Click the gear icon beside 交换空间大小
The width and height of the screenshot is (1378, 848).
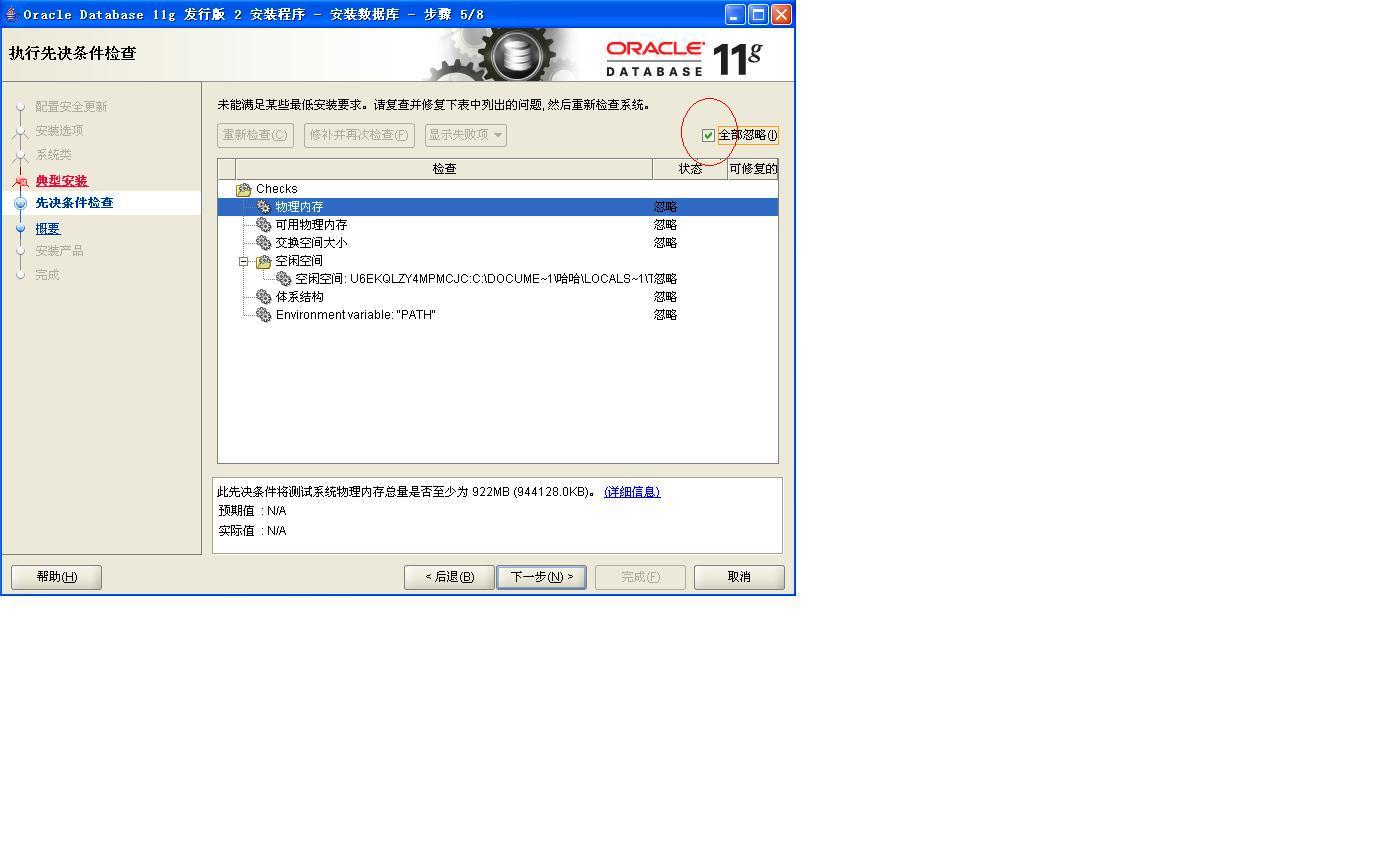tap(264, 243)
